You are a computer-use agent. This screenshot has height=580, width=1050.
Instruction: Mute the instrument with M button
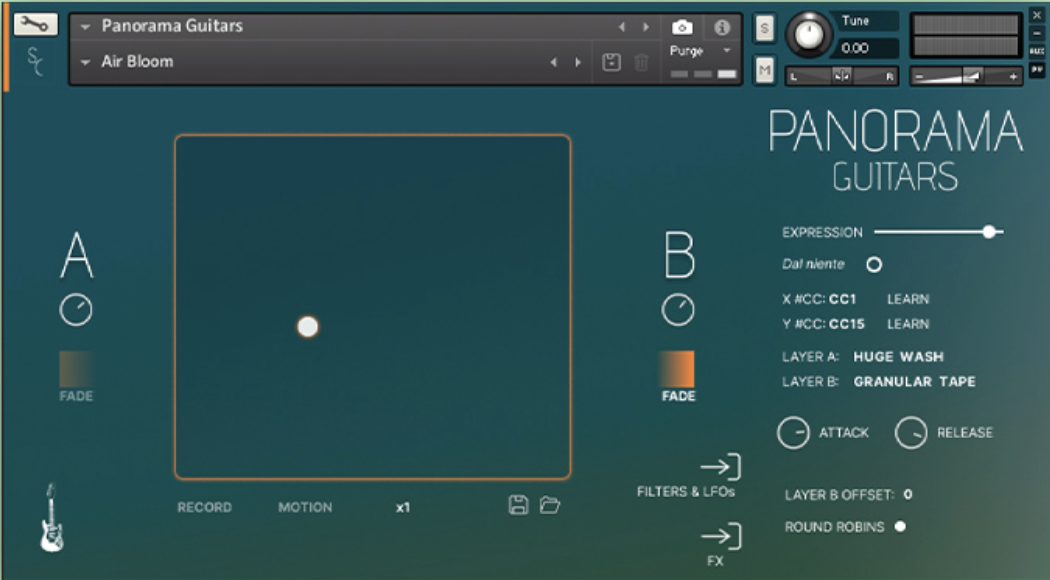[x=764, y=70]
